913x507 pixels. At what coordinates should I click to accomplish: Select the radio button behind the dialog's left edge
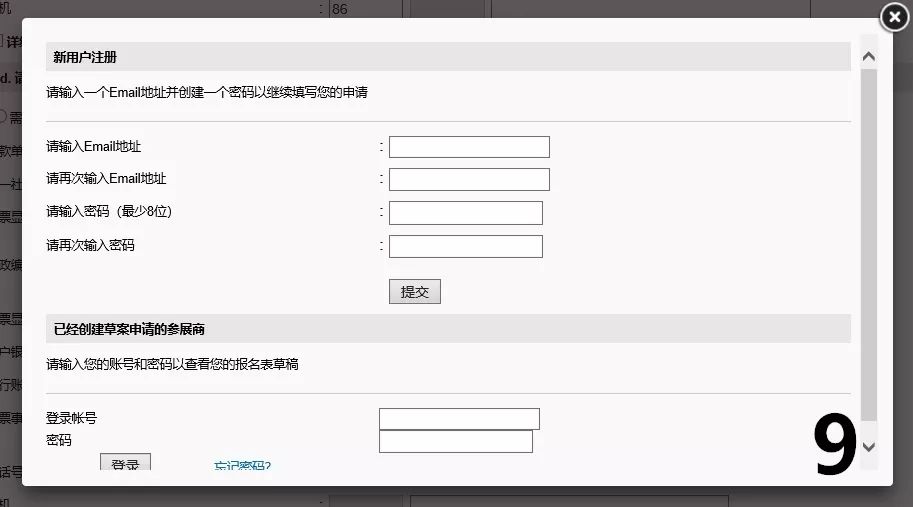click(x=4, y=117)
